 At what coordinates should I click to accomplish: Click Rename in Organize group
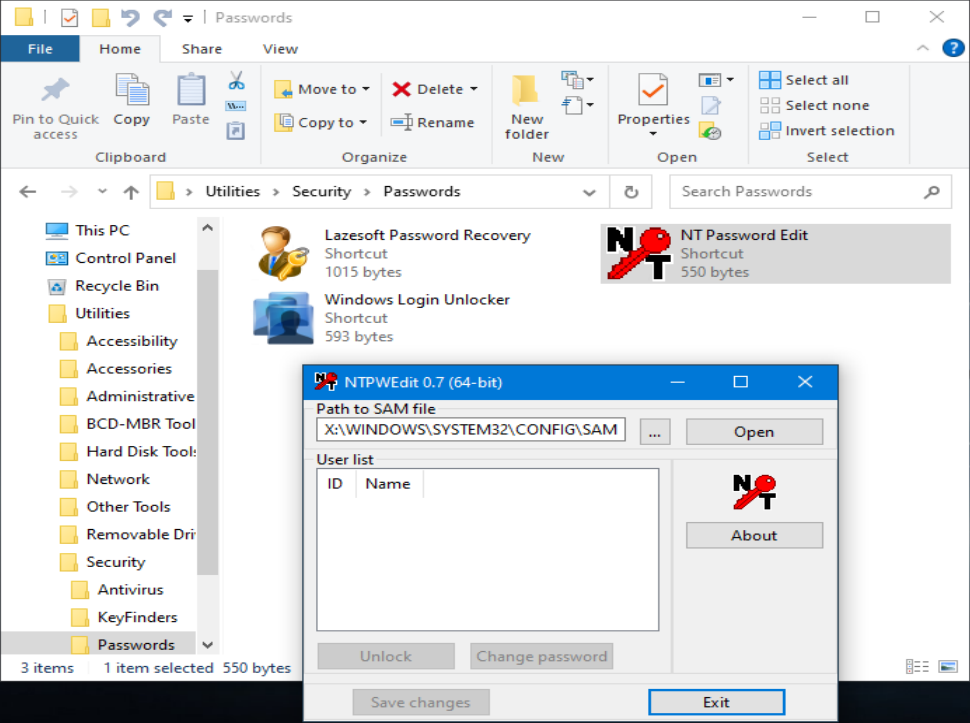[432, 122]
